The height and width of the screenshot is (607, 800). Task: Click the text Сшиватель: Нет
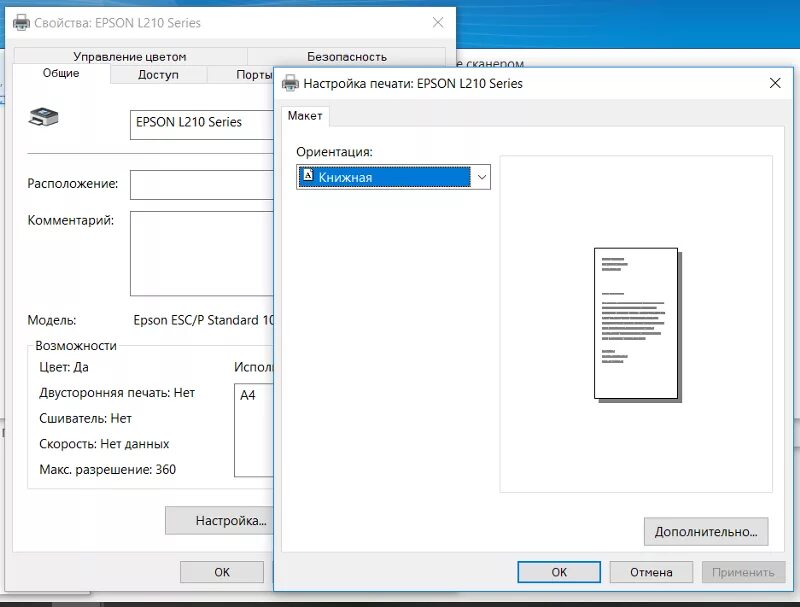(x=85, y=418)
